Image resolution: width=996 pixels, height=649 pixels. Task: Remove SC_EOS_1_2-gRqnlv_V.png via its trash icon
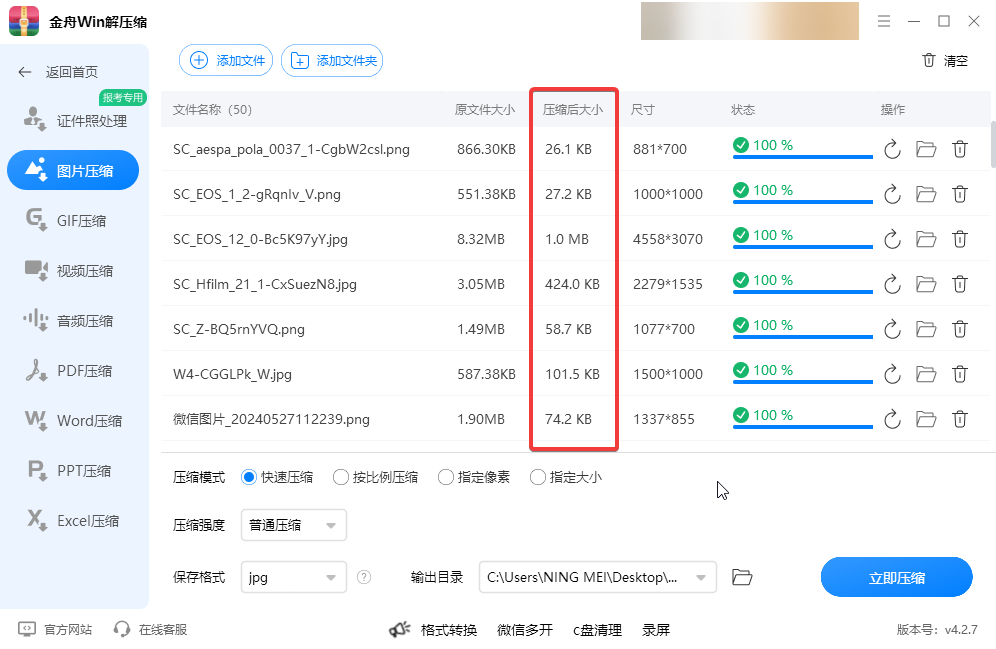point(960,194)
